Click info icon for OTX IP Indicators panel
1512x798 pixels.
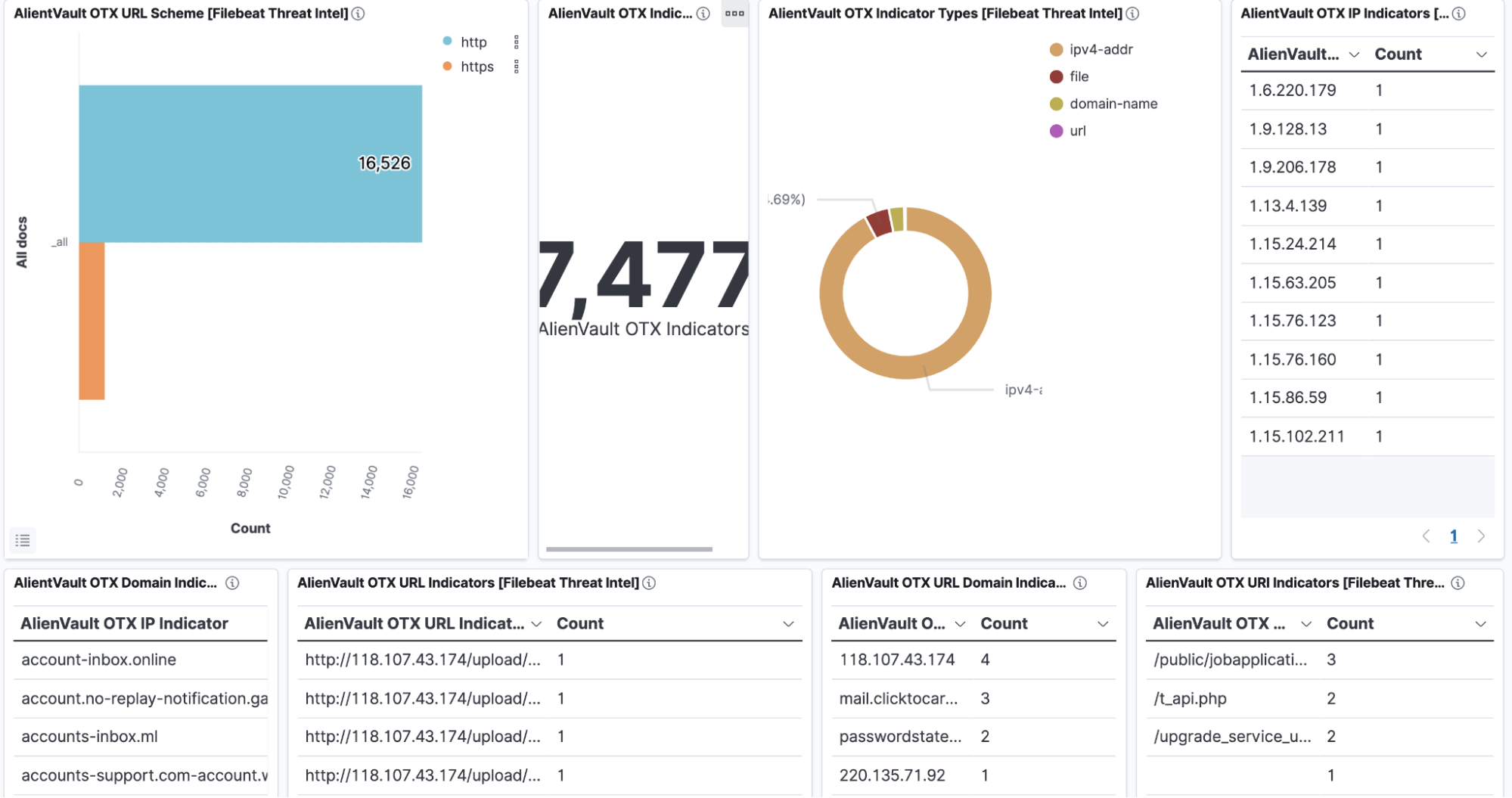[x=1459, y=14]
